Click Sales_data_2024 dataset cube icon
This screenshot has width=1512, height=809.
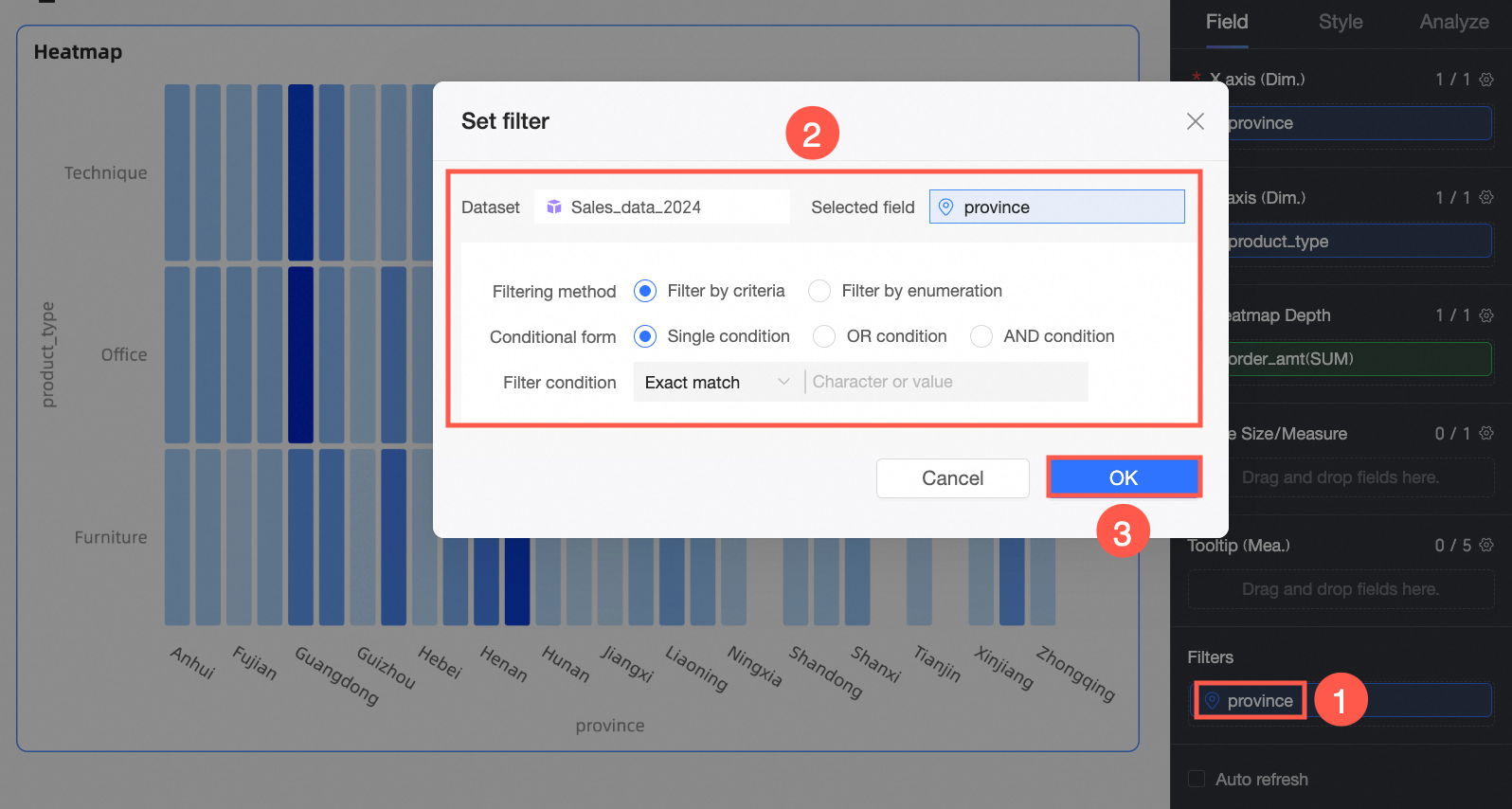pos(554,207)
